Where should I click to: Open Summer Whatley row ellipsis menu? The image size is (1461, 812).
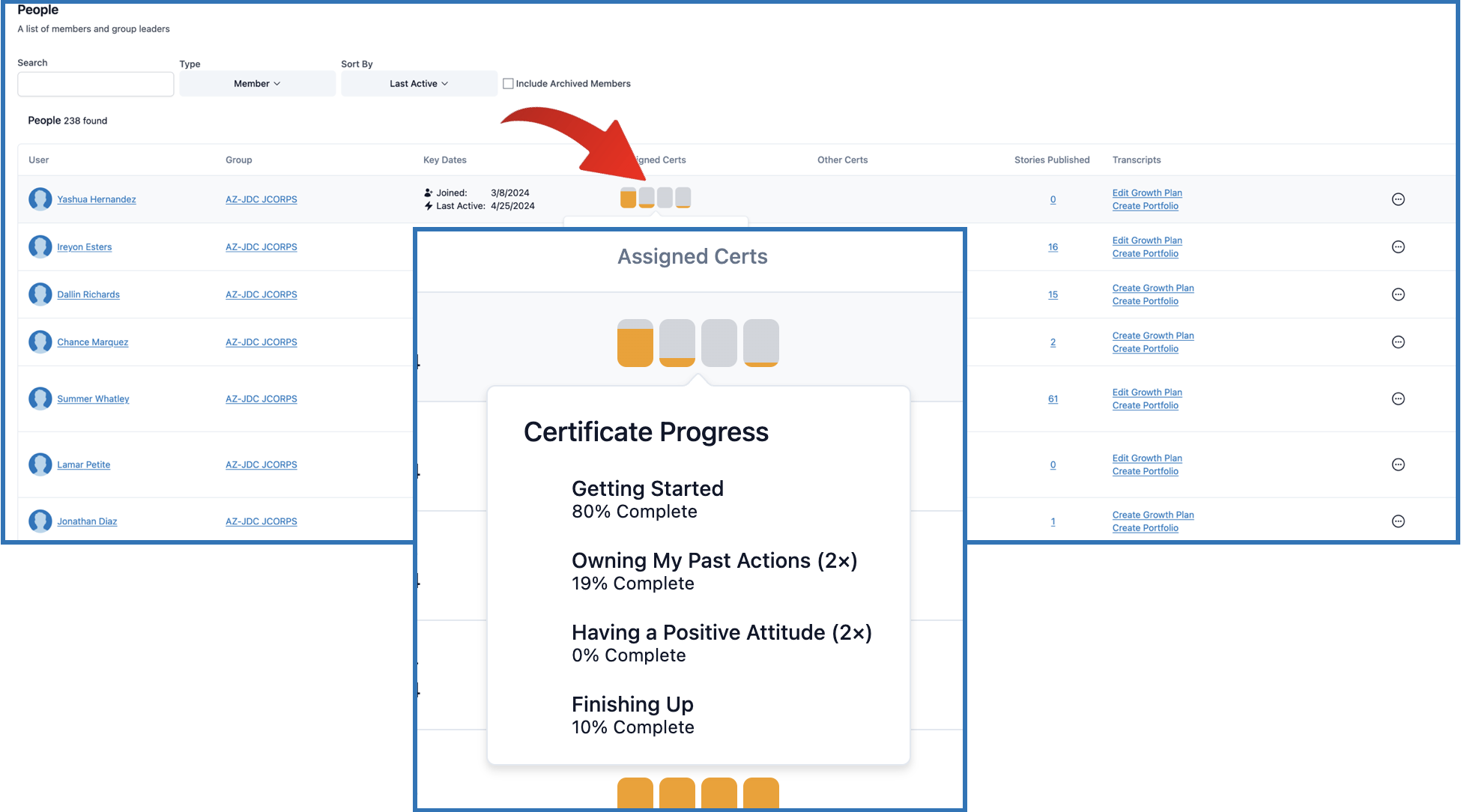pyautogui.click(x=1398, y=399)
